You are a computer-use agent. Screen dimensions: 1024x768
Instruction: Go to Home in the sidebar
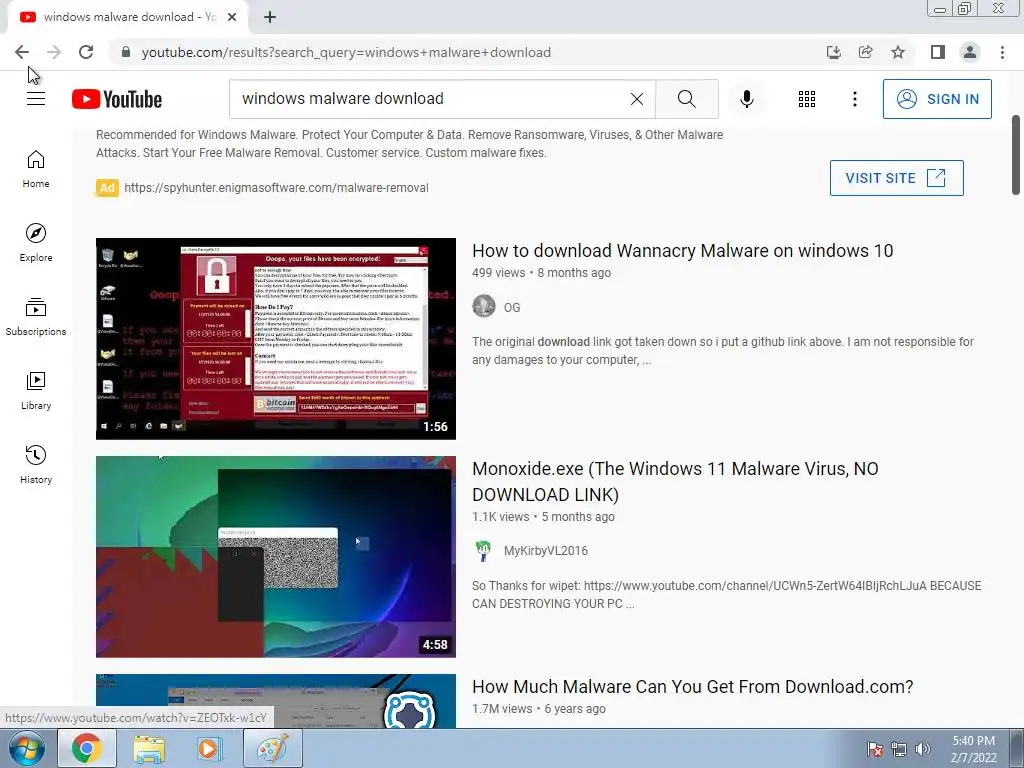point(36,168)
